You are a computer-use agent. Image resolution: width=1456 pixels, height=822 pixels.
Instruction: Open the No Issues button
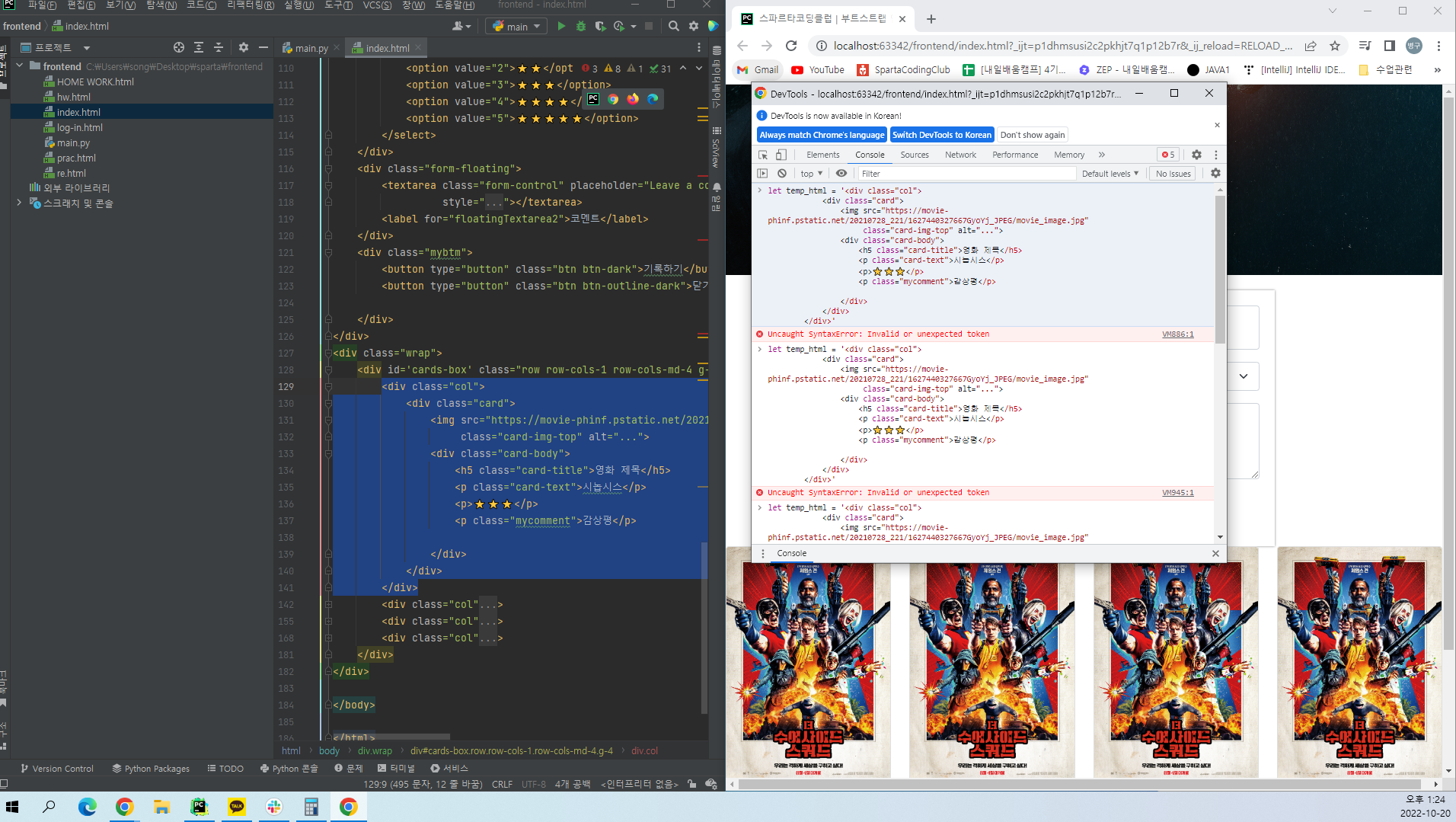click(x=1173, y=174)
